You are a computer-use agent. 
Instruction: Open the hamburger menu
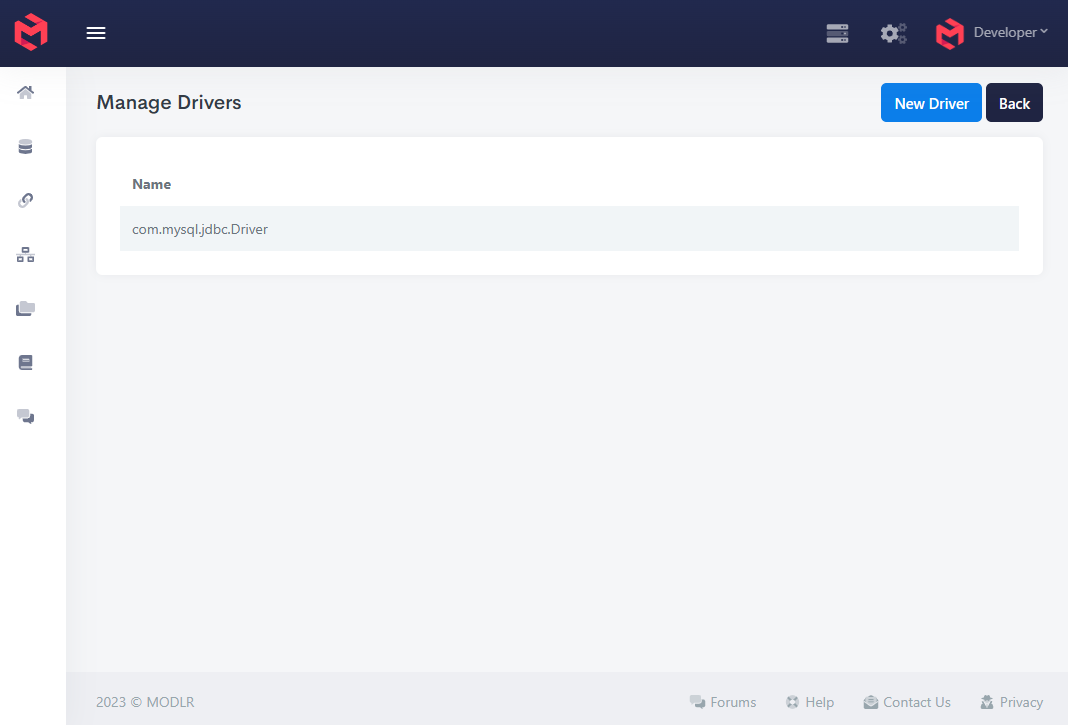pyautogui.click(x=96, y=32)
